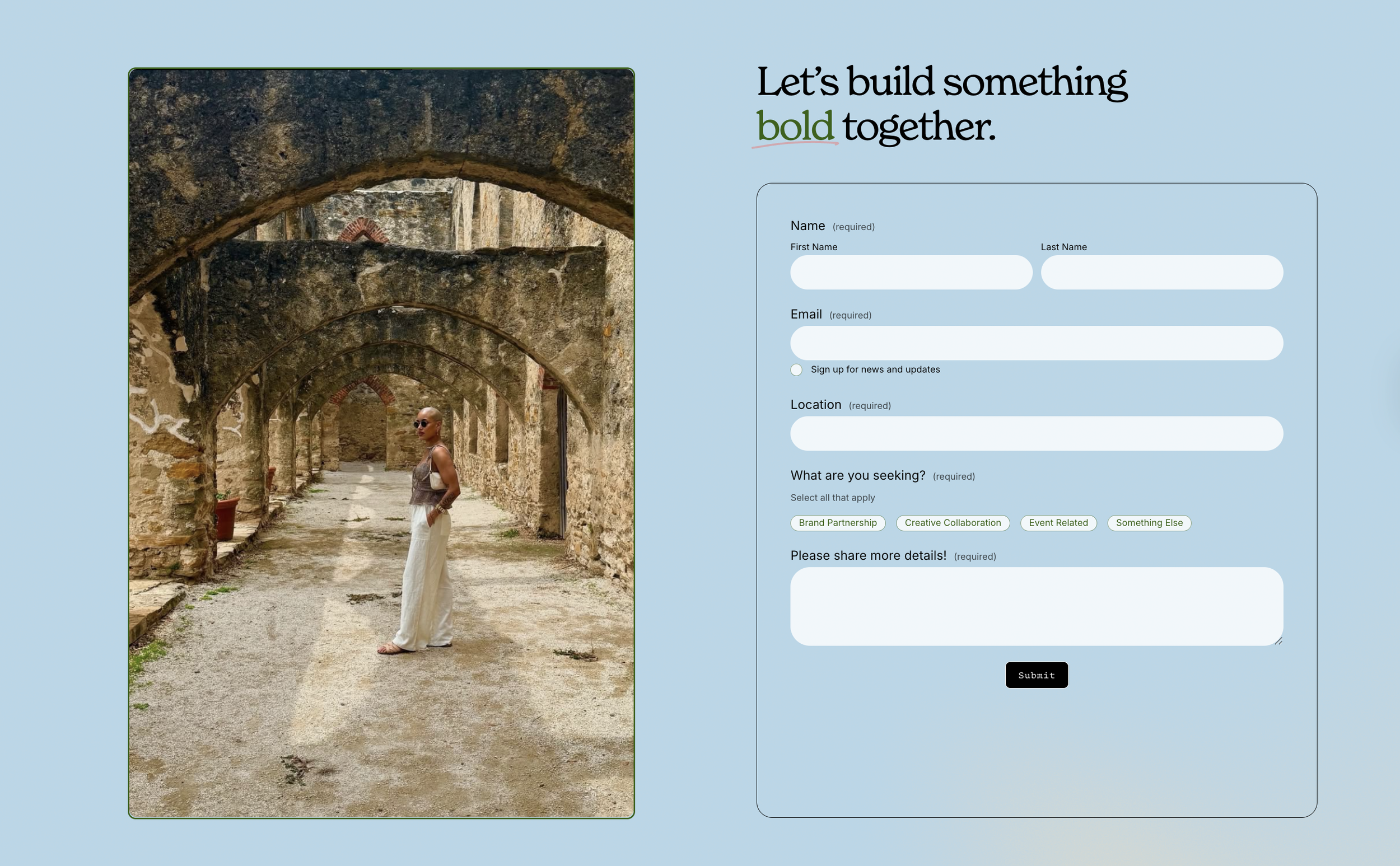1400x866 pixels.
Task: Click inside the details text area
Action: (x=1036, y=607)
